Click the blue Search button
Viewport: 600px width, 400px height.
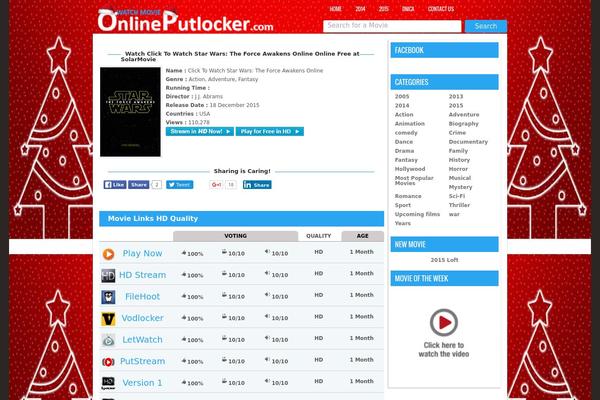[x=486, y=26]
